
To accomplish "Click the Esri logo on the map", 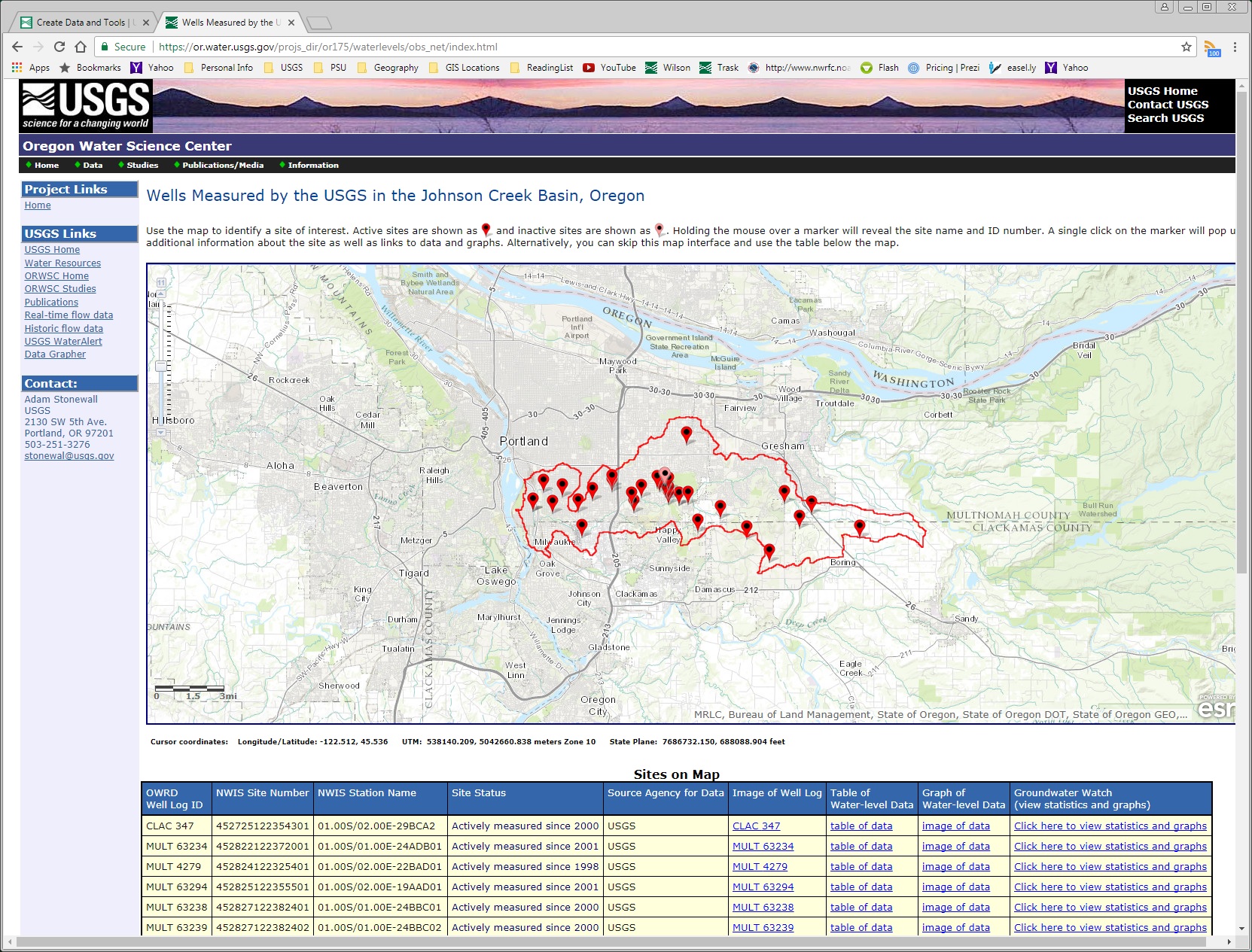I will pos(1216,708).
